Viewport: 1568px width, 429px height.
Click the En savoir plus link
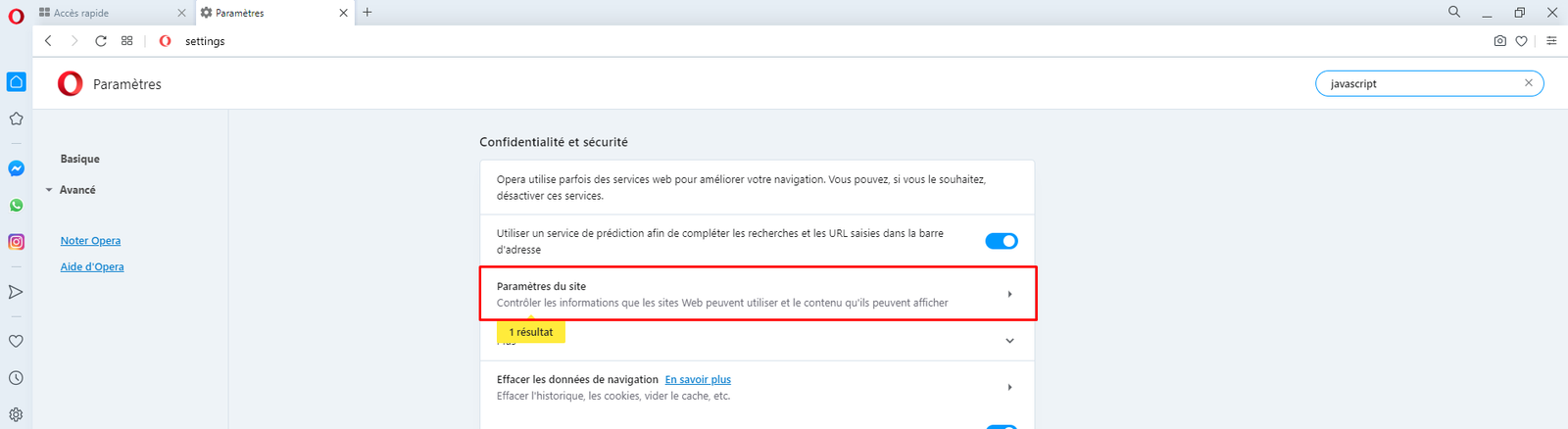[x=698, y=380]
